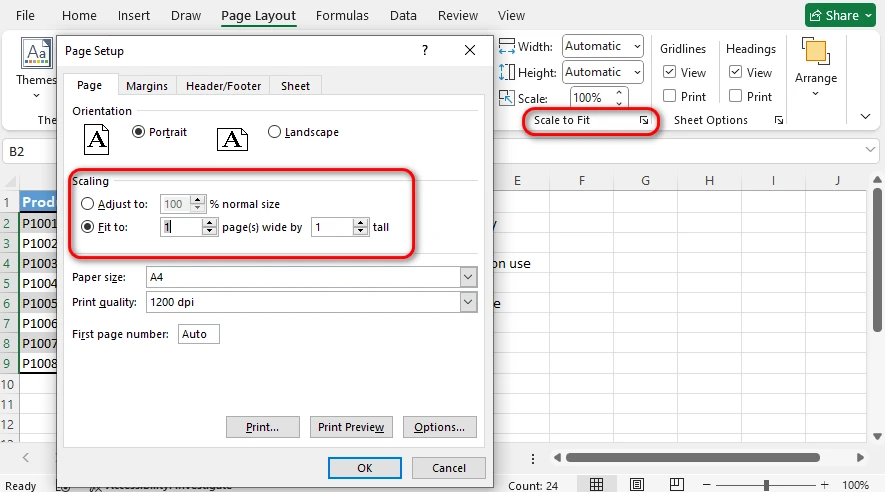
Task: Click the Insert ribbon tab
Action: [x=134, y=16]
